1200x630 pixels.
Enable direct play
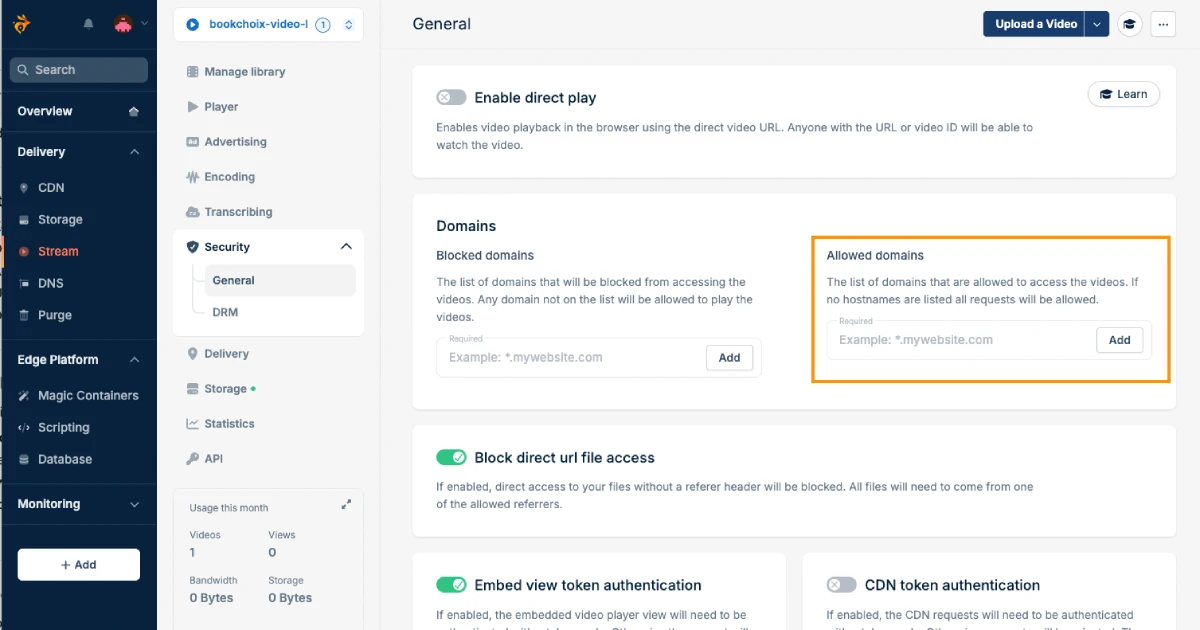[x=451, y=97]
